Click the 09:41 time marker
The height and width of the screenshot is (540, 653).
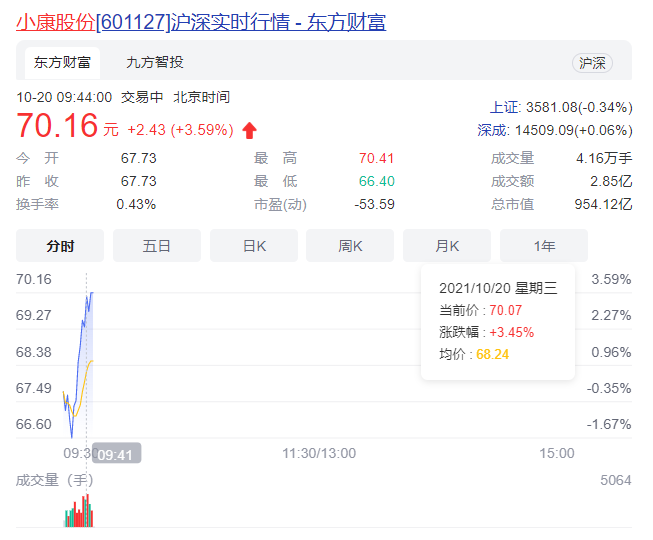[x=116, y=453]
